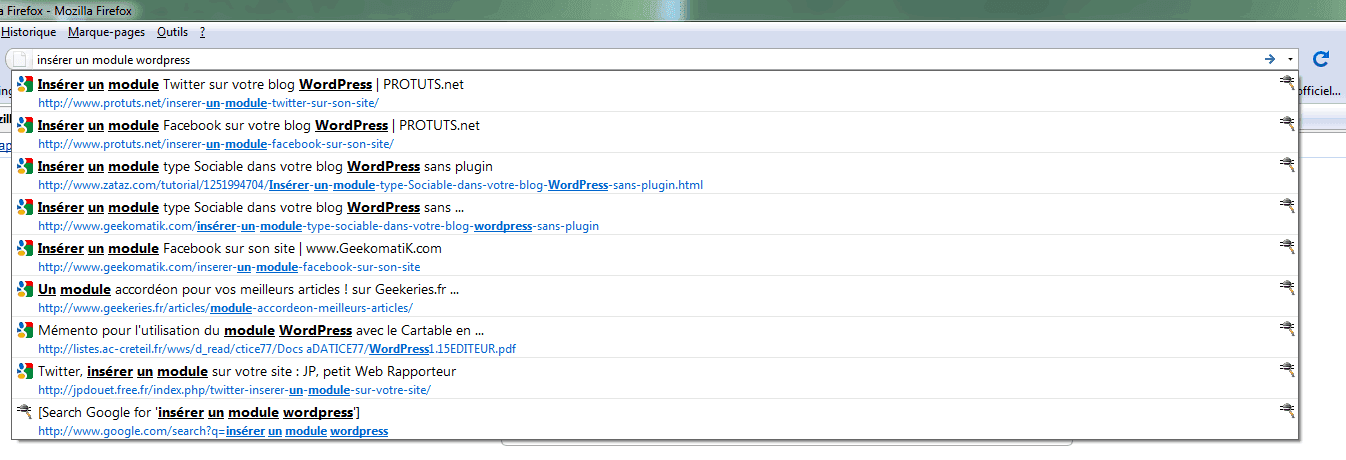Image resolution: width=1346 pixels, height=460 pixels.
Task: Click the search tag icon at the right of the zataz row
Action: click(1287, 165)
